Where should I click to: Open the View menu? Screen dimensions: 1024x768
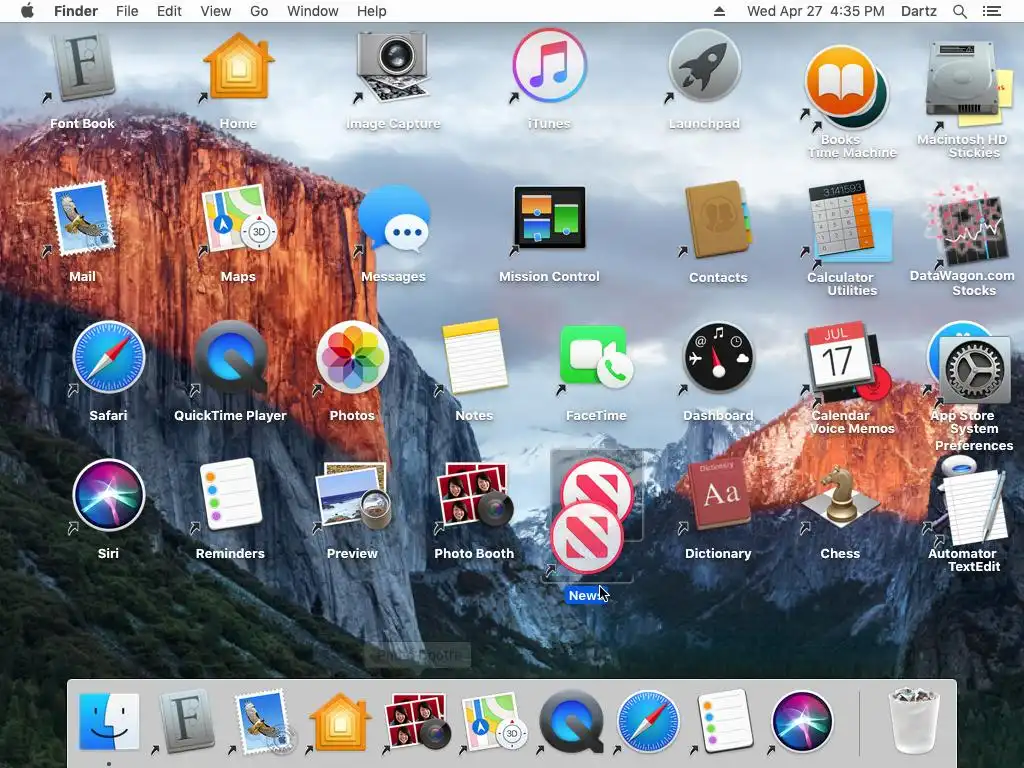216,11
